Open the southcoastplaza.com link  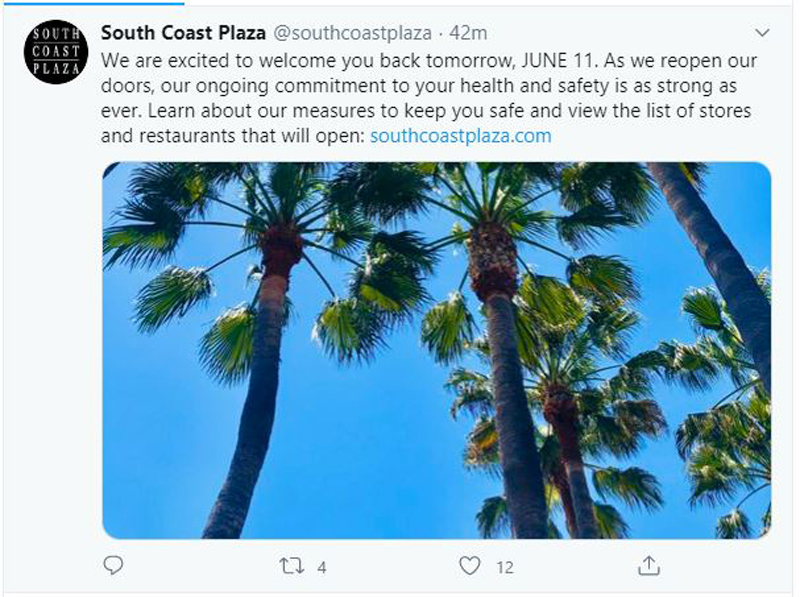click(x=460, y=135)
